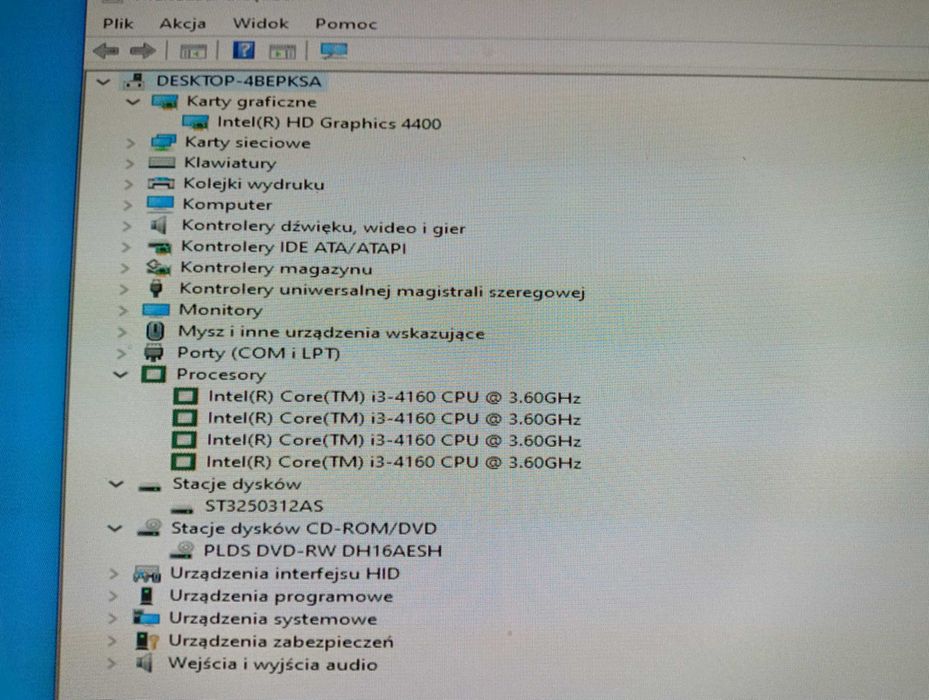The image size is (929, 700).
Task: Collapse Stacje dysków CD-ROM/DVD category
Action: tap(115, 528)
